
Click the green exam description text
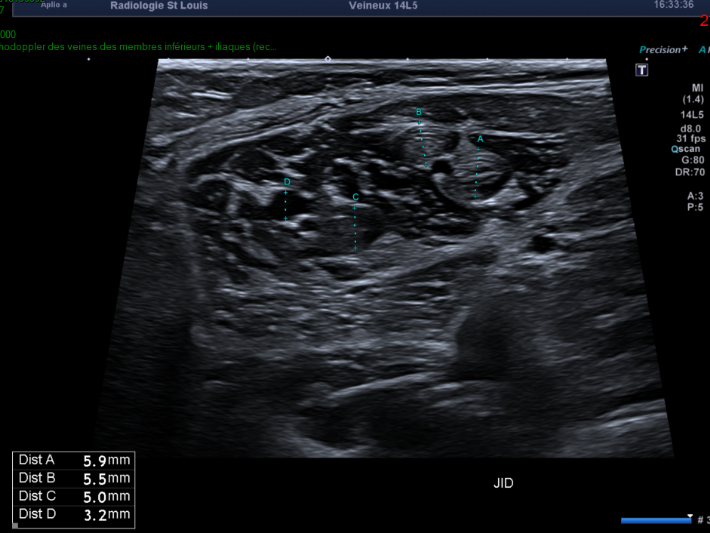coord(140,46)
